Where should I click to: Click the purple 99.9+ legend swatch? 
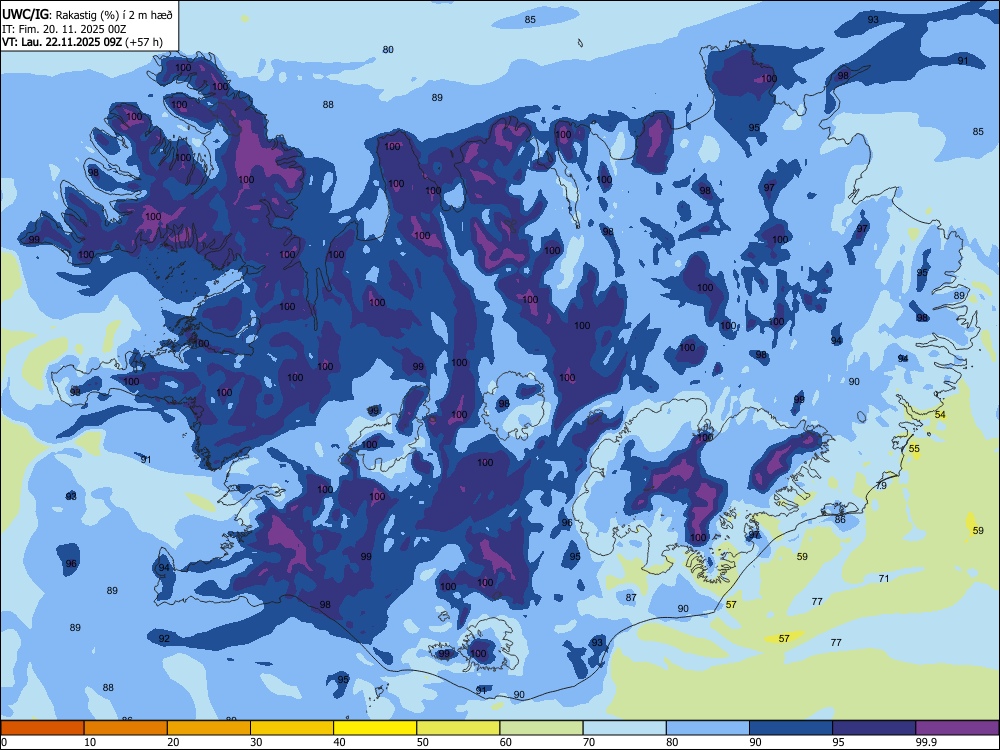pyautogui.click(x=957, y=728)
